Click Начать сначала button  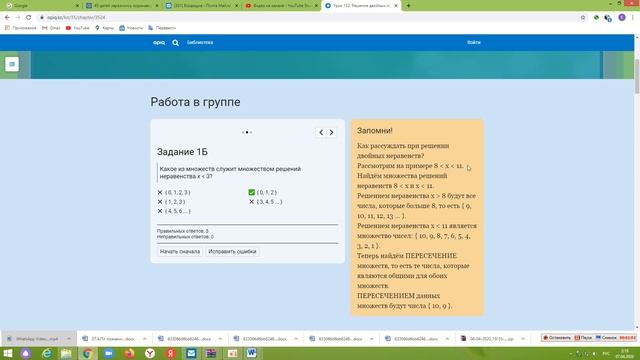[180, 251]
